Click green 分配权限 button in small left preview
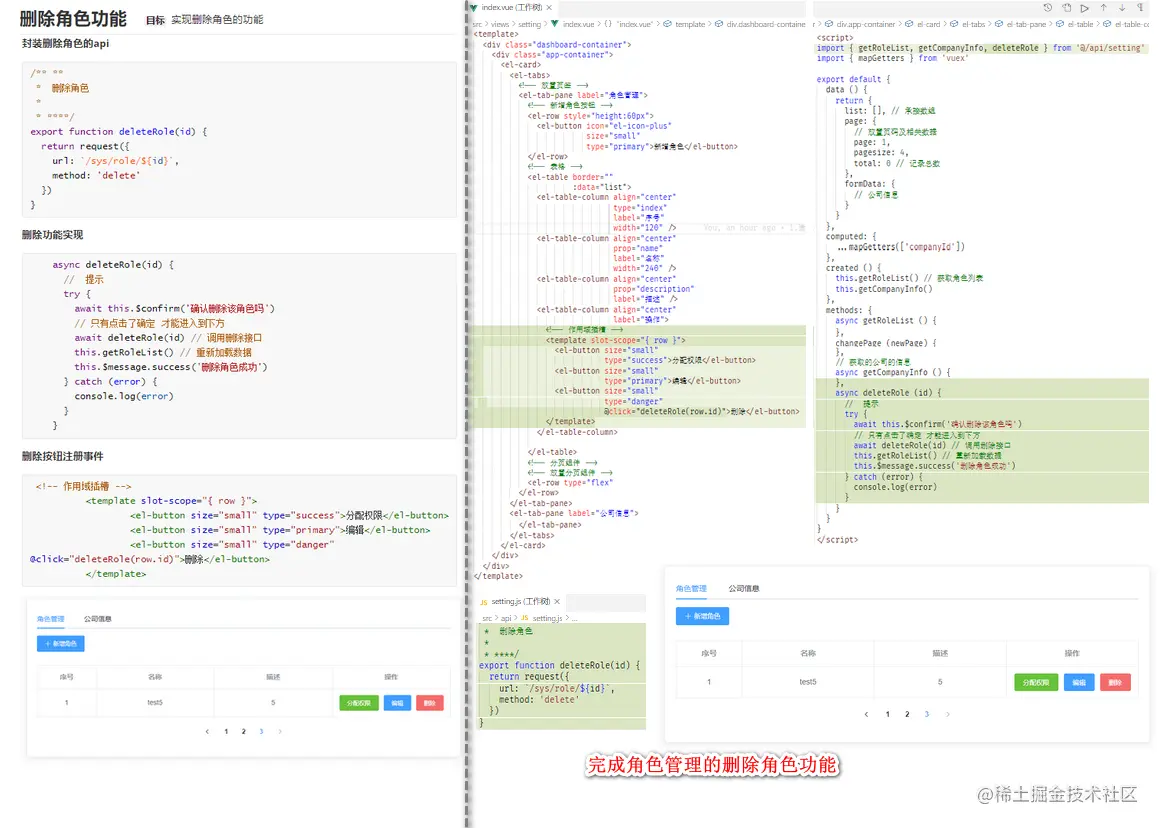The image size is (1161, 828). pos(359,703)
